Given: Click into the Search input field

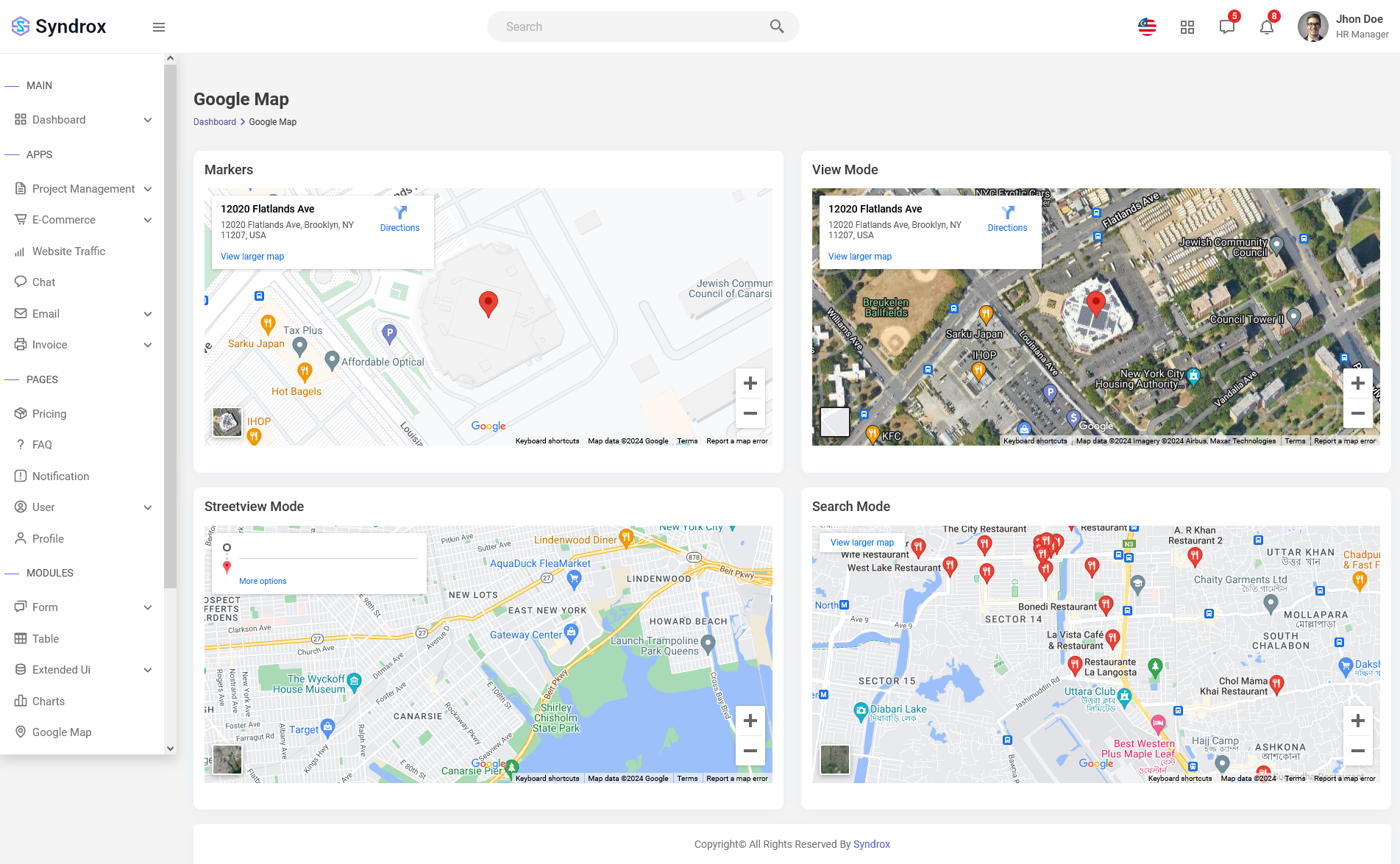Looking at the screenshot, I should [x=643, y=26].
